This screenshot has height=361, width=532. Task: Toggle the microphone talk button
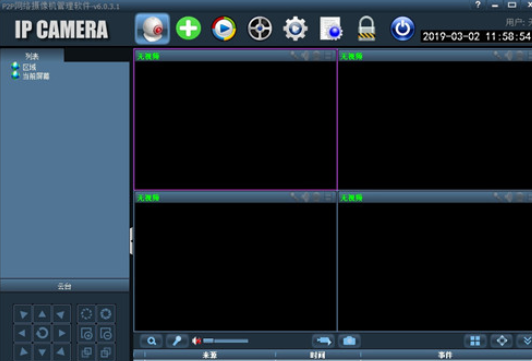(176, 341)
